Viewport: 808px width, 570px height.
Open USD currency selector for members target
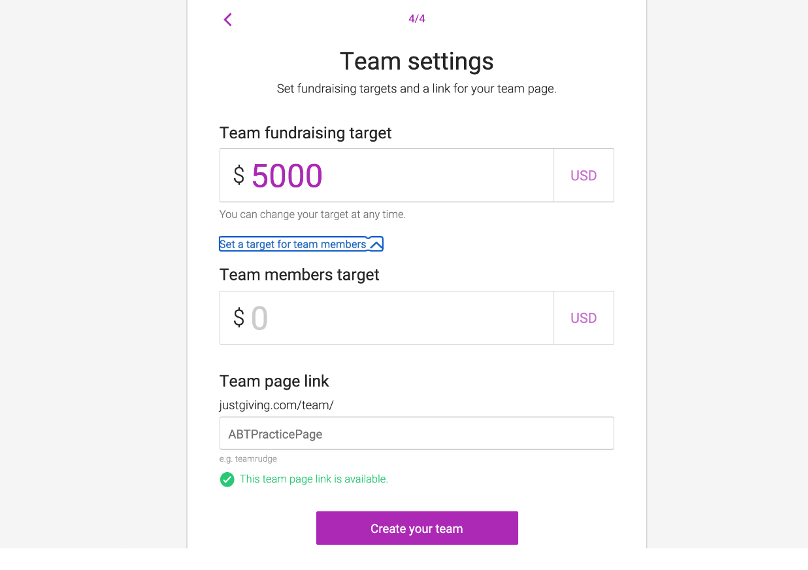point(583,318)
